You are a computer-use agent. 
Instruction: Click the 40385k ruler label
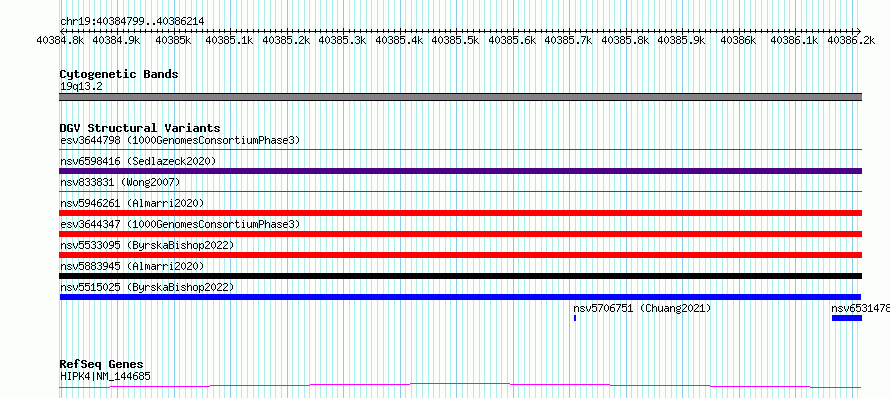pyautogui.click(x=173, y=40)
